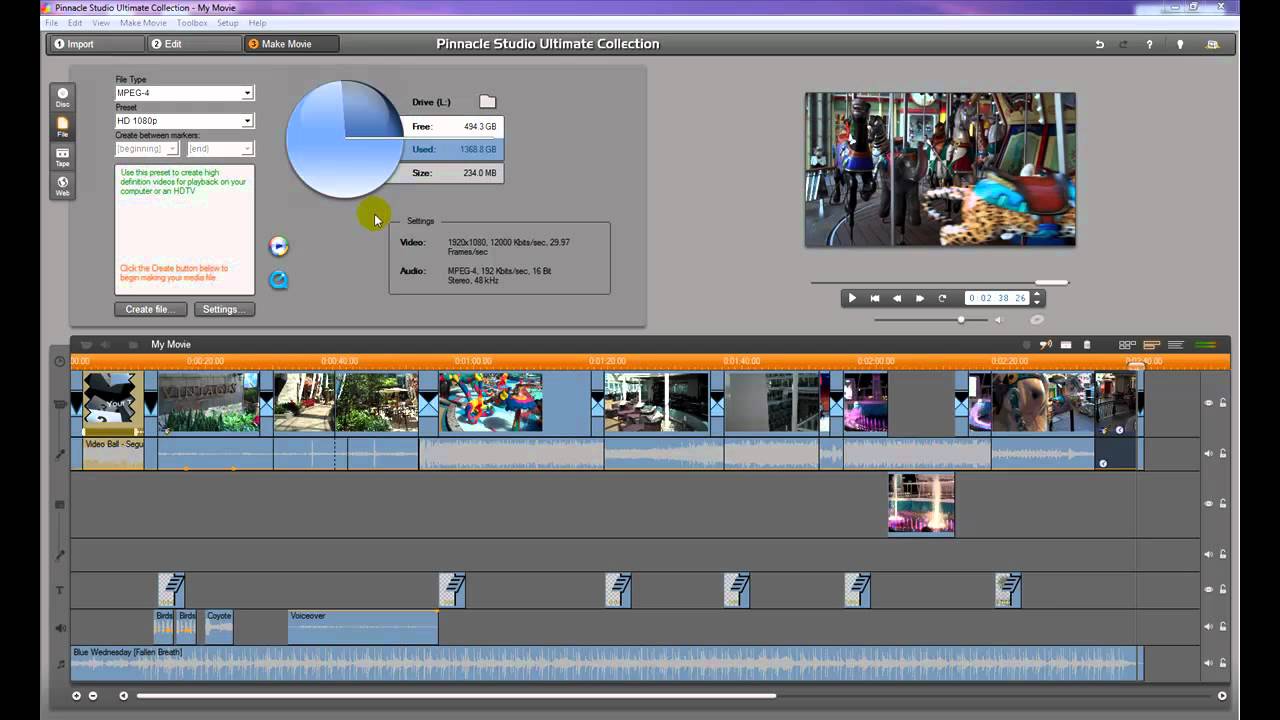This screenshot has height=720, width=1280.
Task: Zoom in timeline with plus button
Action: pyautogui.click(x=76, y=696)
